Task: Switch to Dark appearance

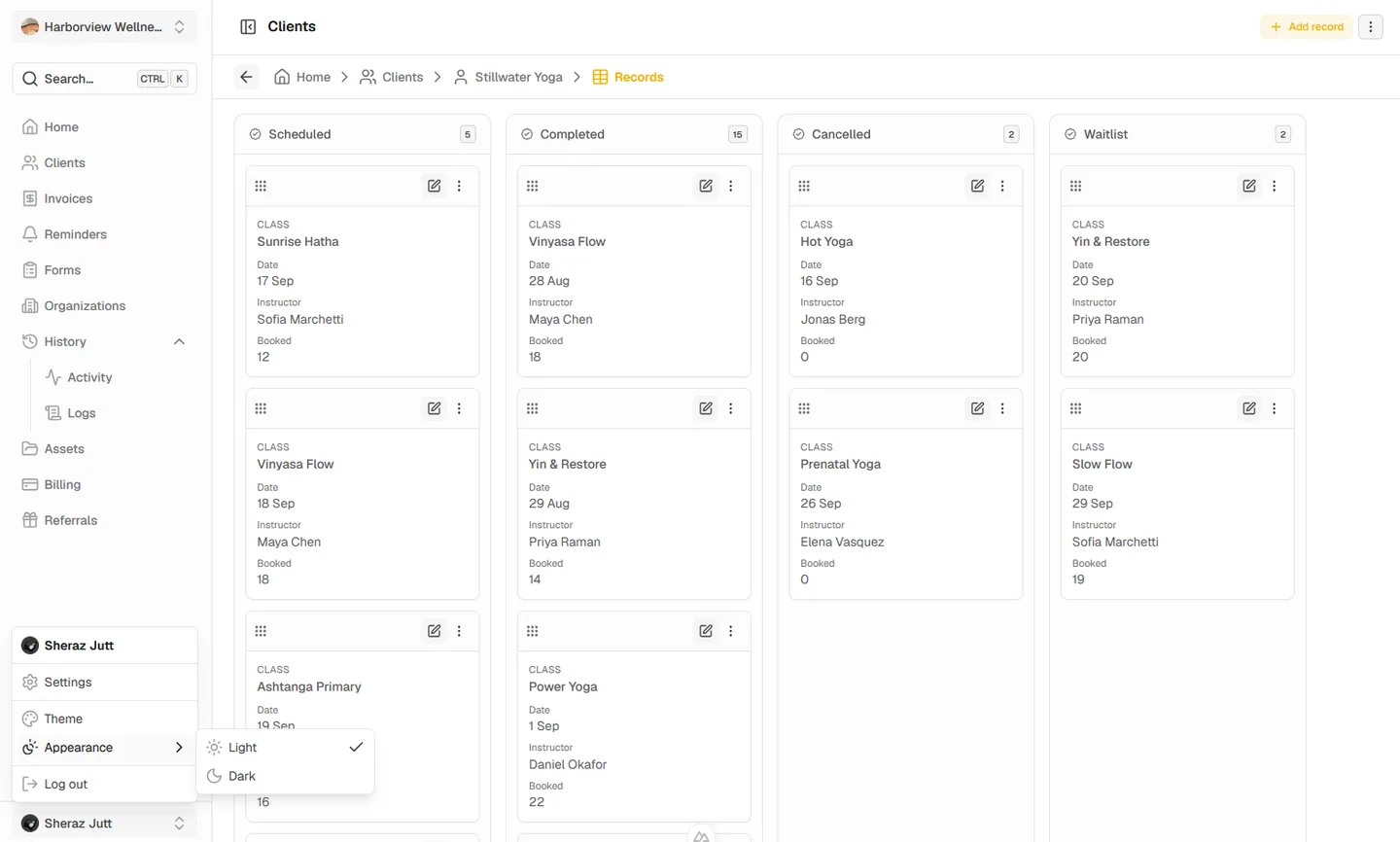Action: 285,776
